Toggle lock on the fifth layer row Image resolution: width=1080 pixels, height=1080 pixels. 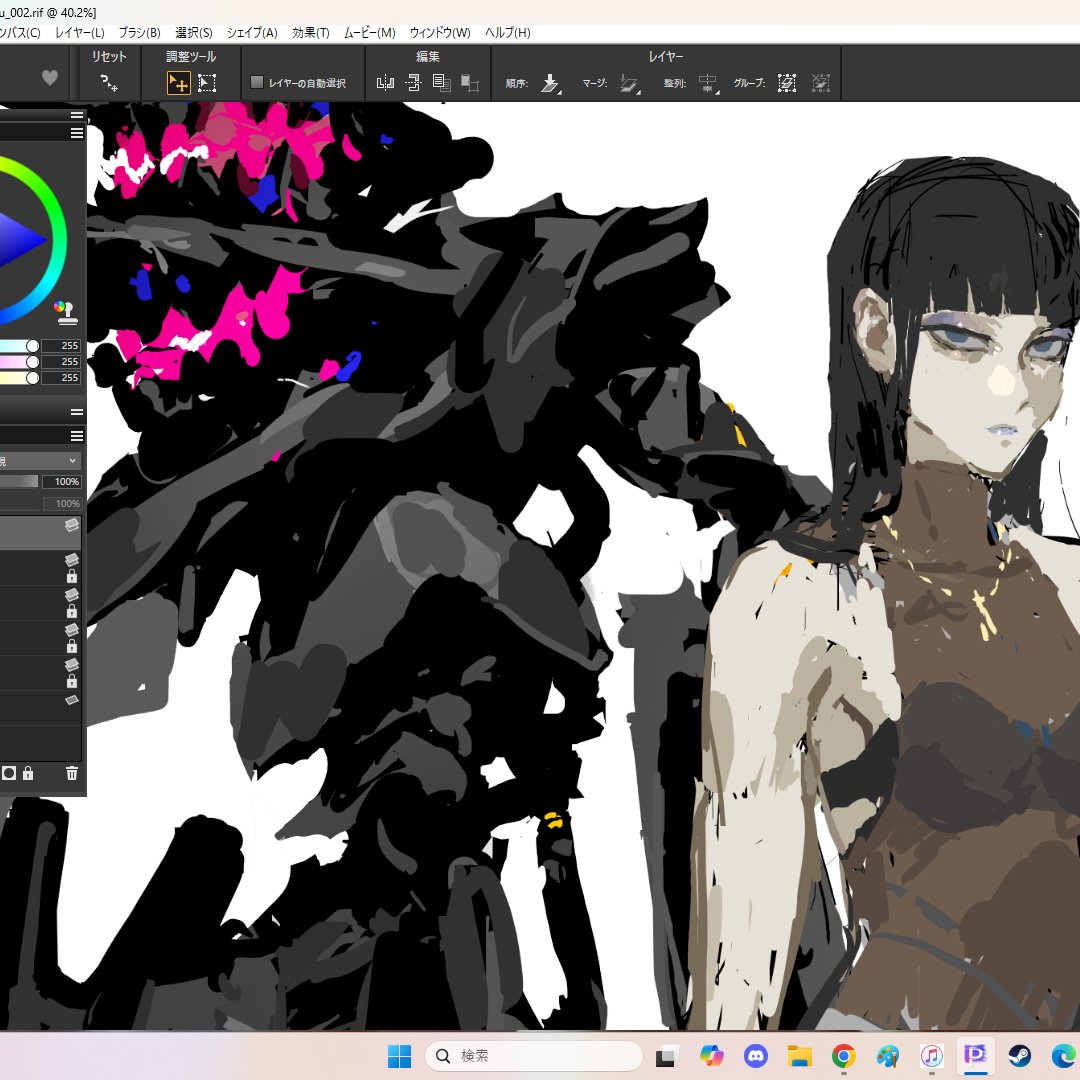[x=72, y=682]
